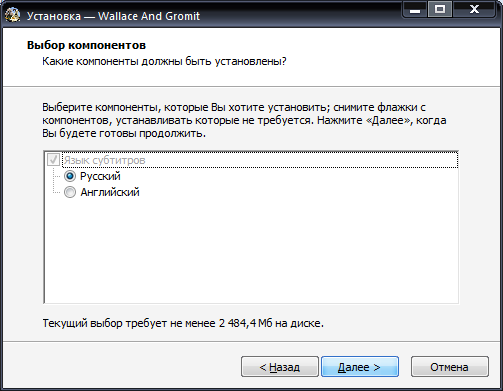The image size is (503, 391).
Task: Click the disk space requirement text line
Action: pyautogui.click(x=183, y=323)
